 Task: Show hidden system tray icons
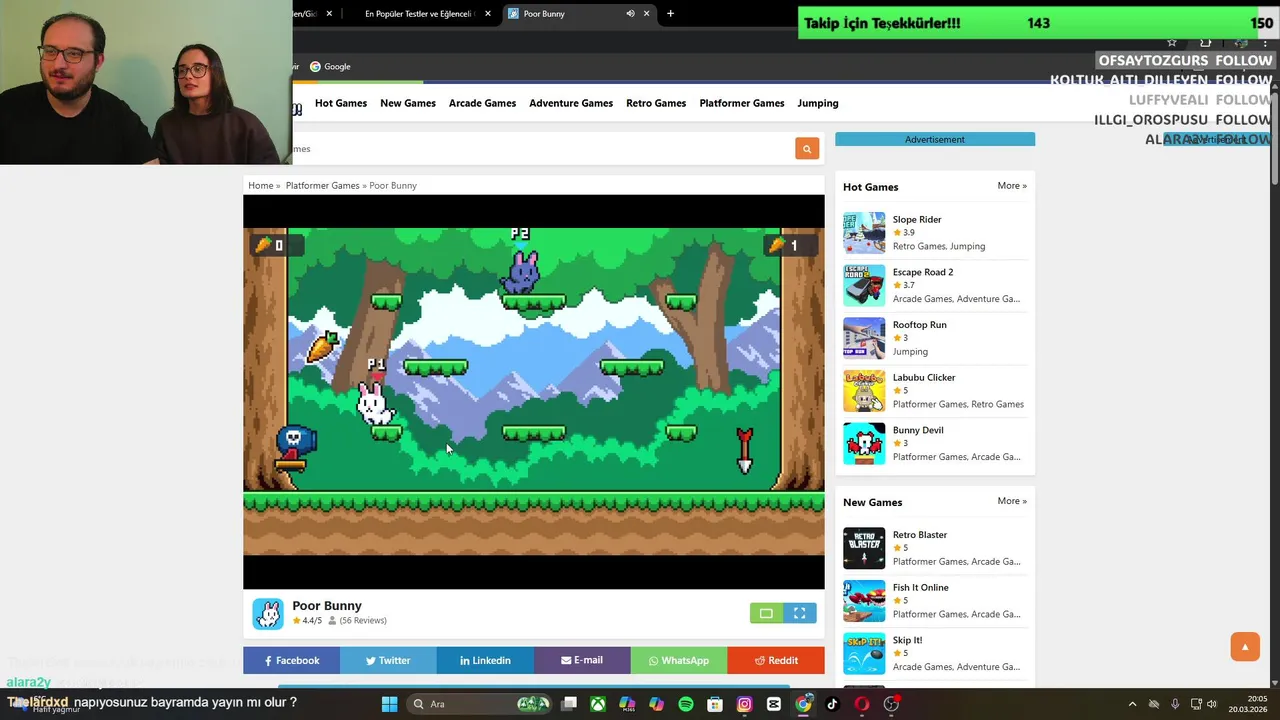(x=1132, y=704)
